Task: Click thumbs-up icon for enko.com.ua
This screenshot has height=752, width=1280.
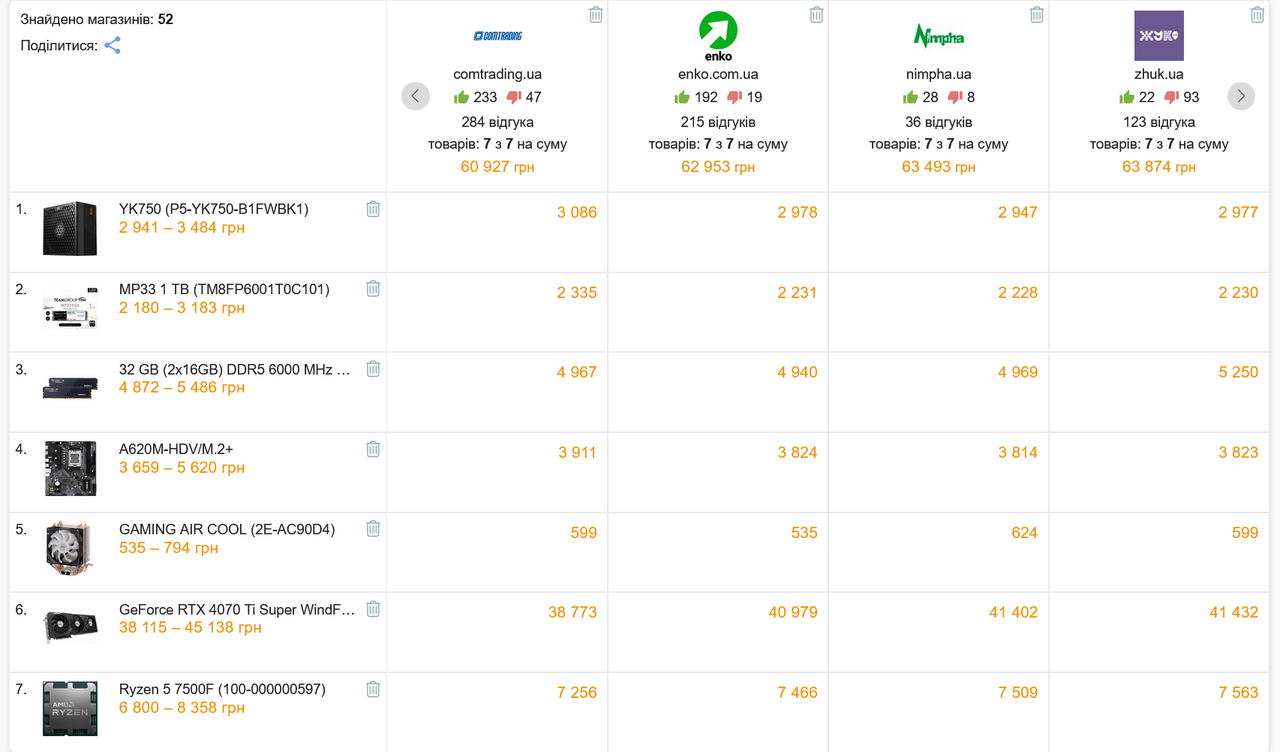Action: [682, 97]
